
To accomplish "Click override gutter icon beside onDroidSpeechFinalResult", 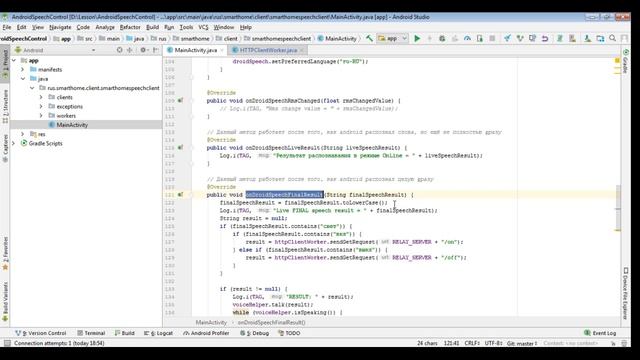I will point(180,195).
